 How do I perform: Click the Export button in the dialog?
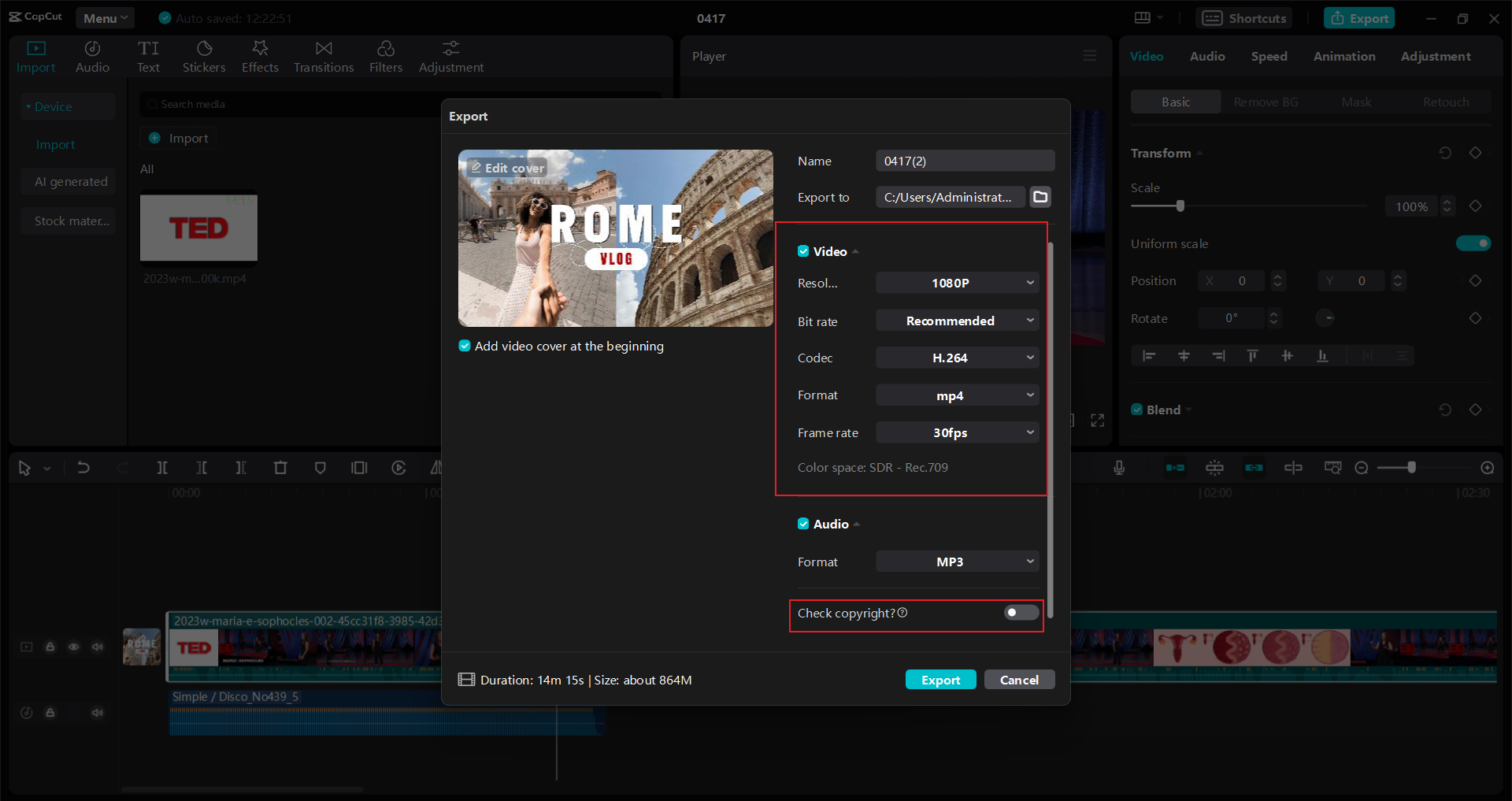(x=940, y=679)
